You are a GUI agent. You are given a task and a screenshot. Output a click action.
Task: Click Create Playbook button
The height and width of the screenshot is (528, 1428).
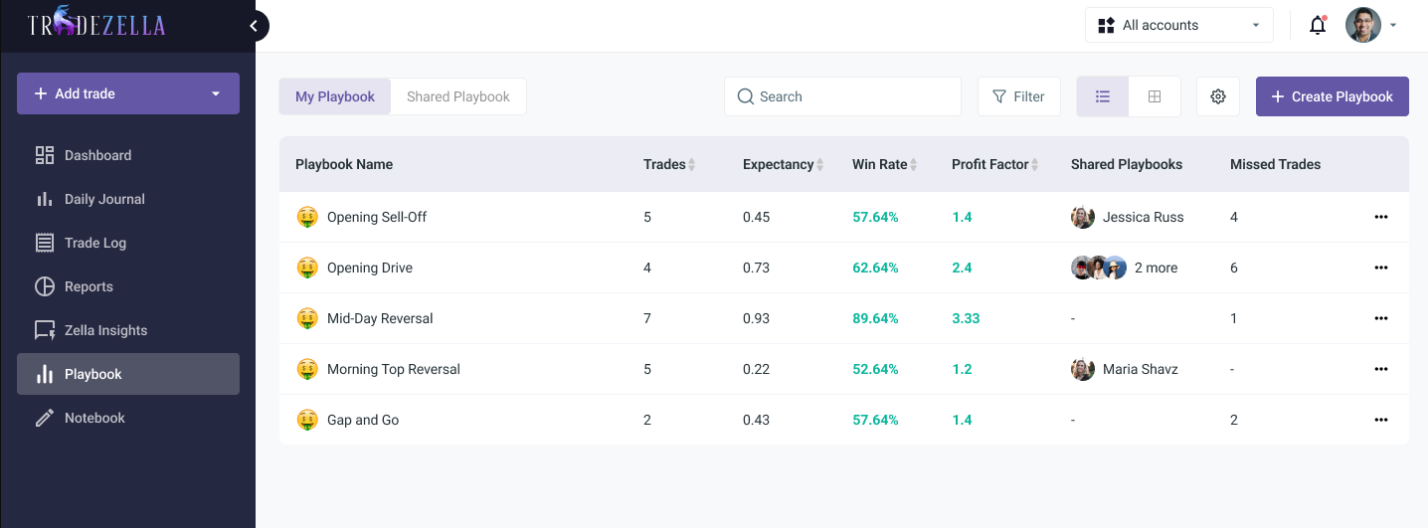pyautogui.click(x=1332, y=97)
